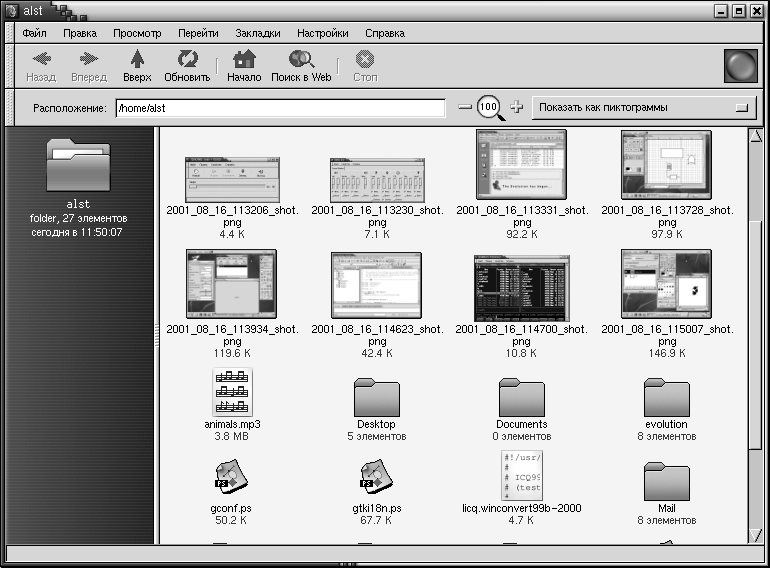This screenshot has height=568, width=770.
Task: Zoom in with the plus button
Action: [x=517, y=107]
